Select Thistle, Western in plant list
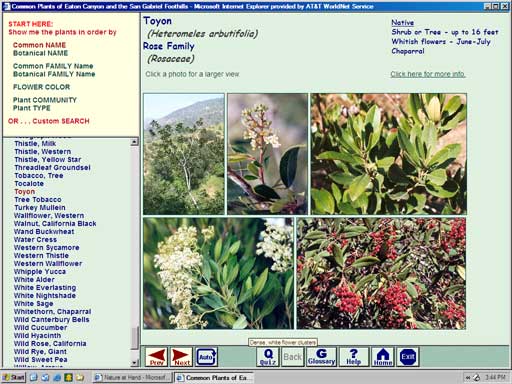 tap(42, 152)
